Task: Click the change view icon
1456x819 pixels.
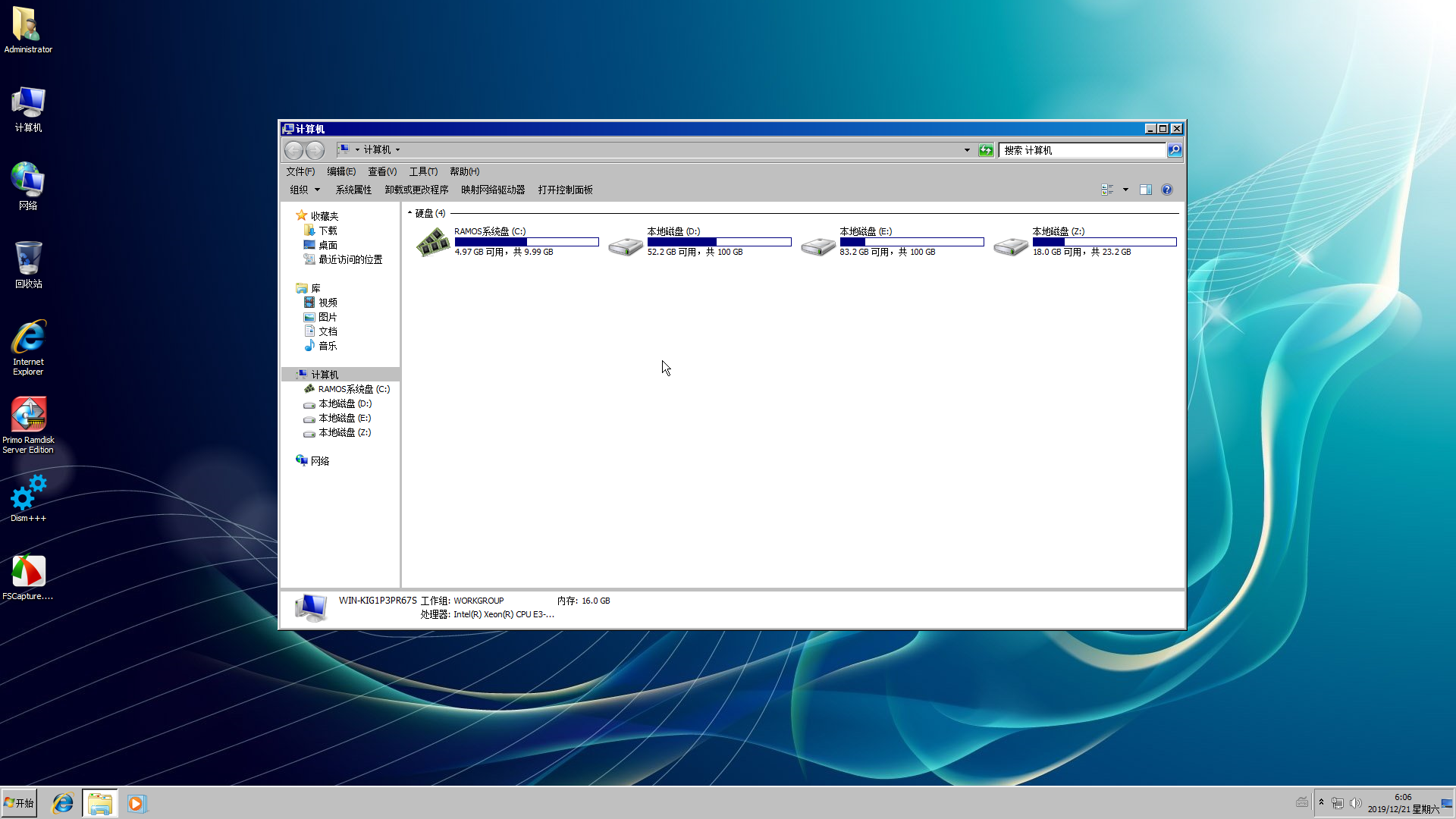Action: tap(1107, 190)
